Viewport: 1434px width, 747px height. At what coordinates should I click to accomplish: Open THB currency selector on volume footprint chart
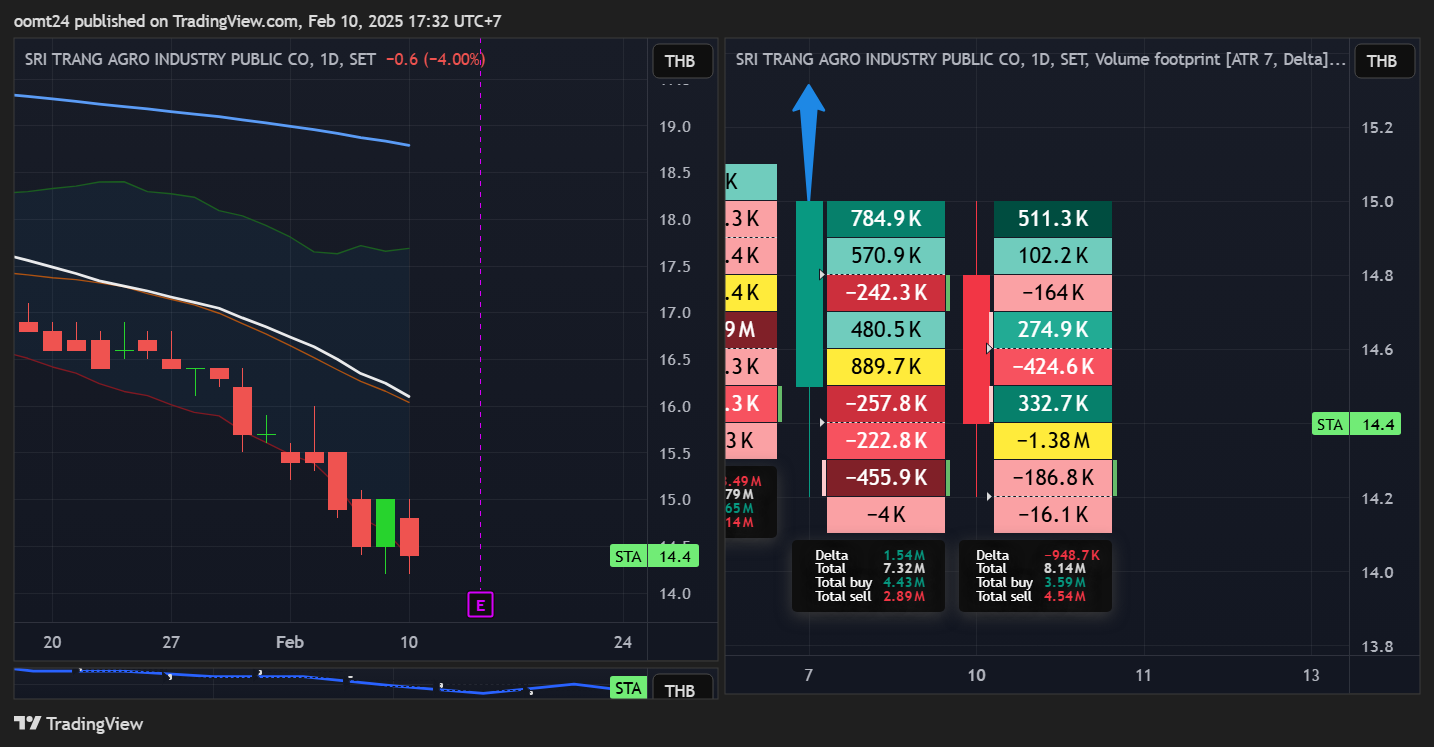(1384, 61)
